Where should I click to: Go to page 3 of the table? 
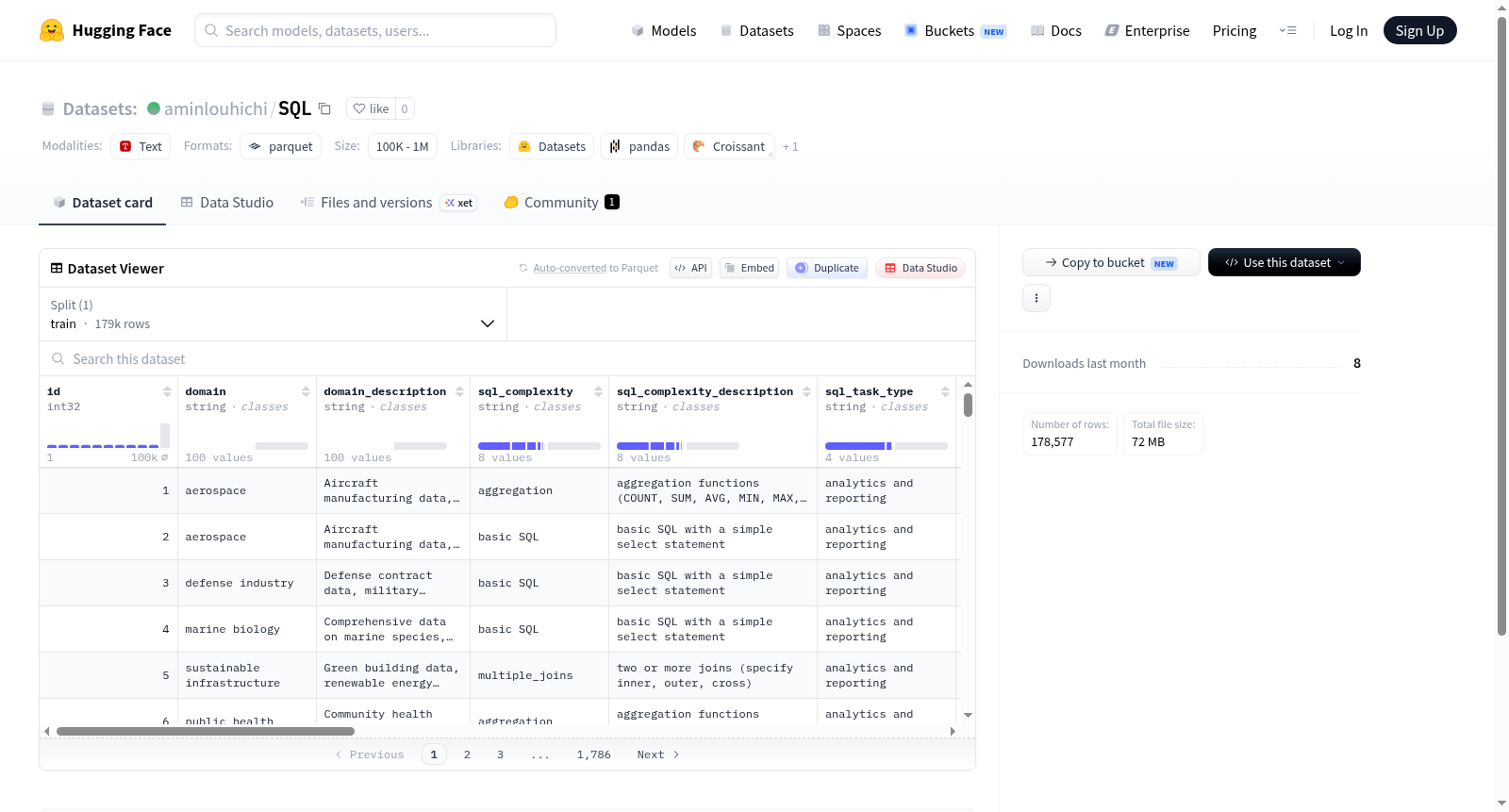pos(500,754)
